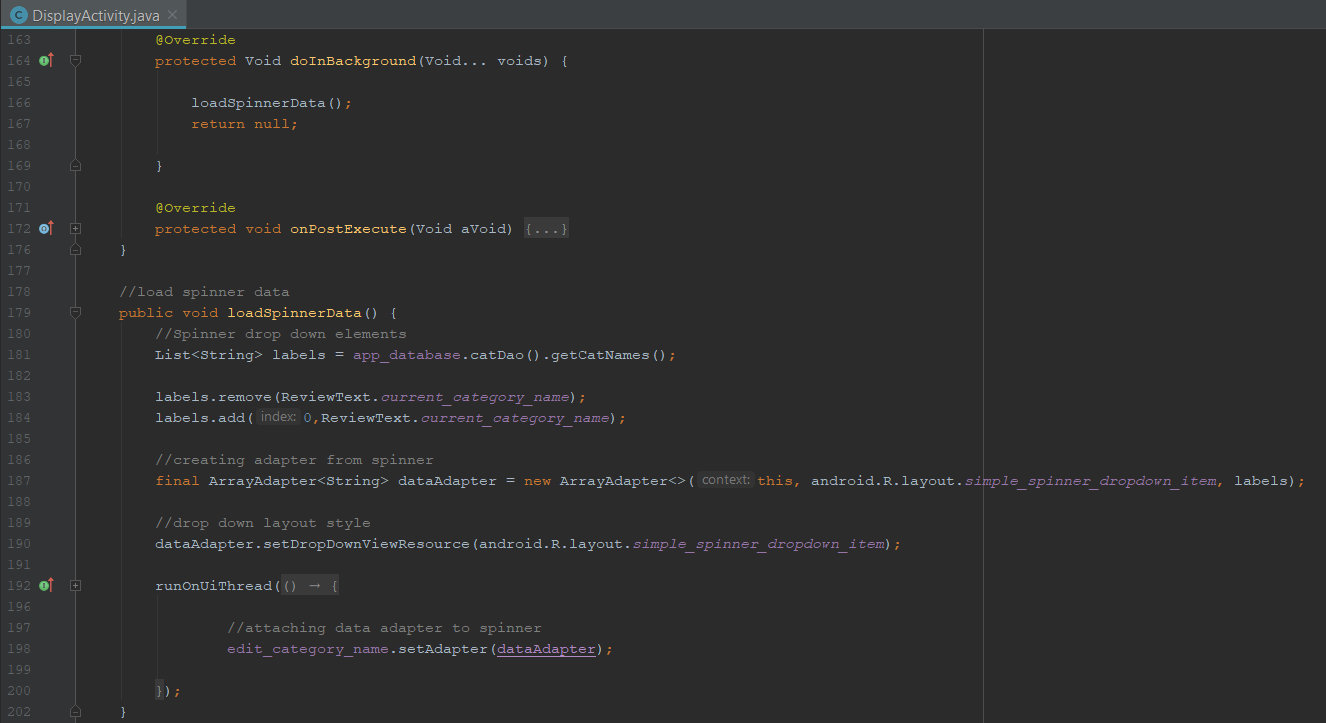Click the fold end marker on line 176

[x=76, y=250]
